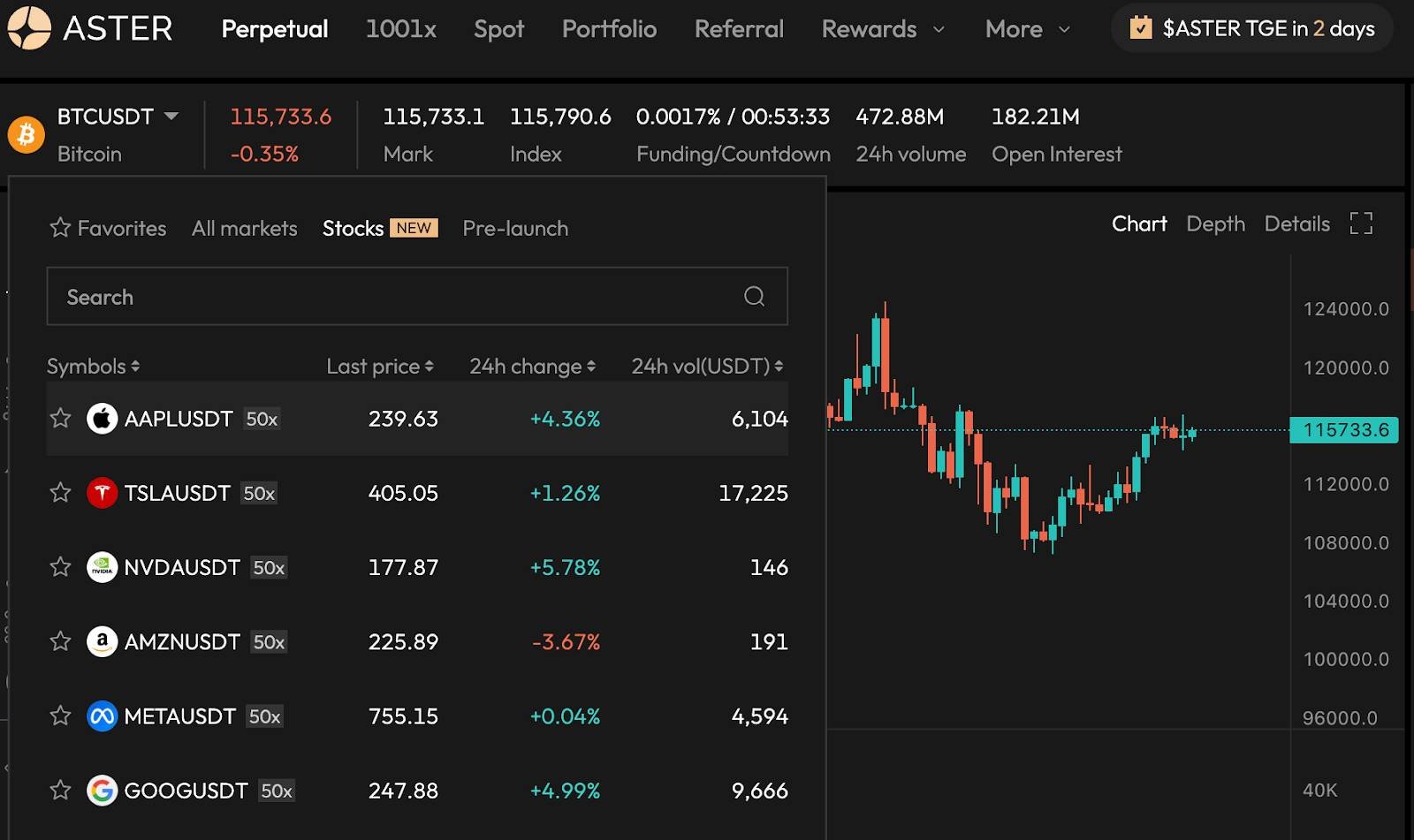Open the Depth chart tab
The height and width of the screenshot is (840, 1414).
(x=1215, y=224)
